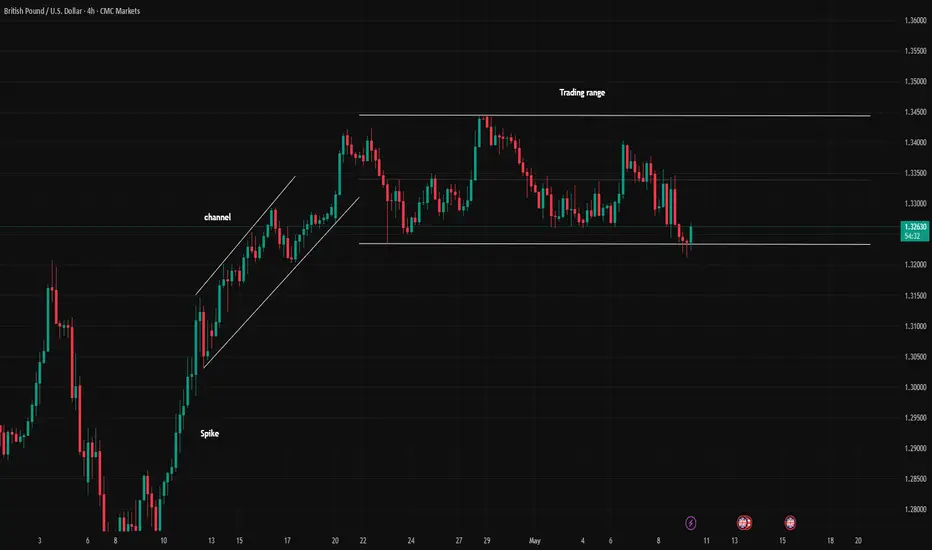Screen dimensions: 932x550
Task: Click the date 22 on time axis
Action: tap(363, 540)
